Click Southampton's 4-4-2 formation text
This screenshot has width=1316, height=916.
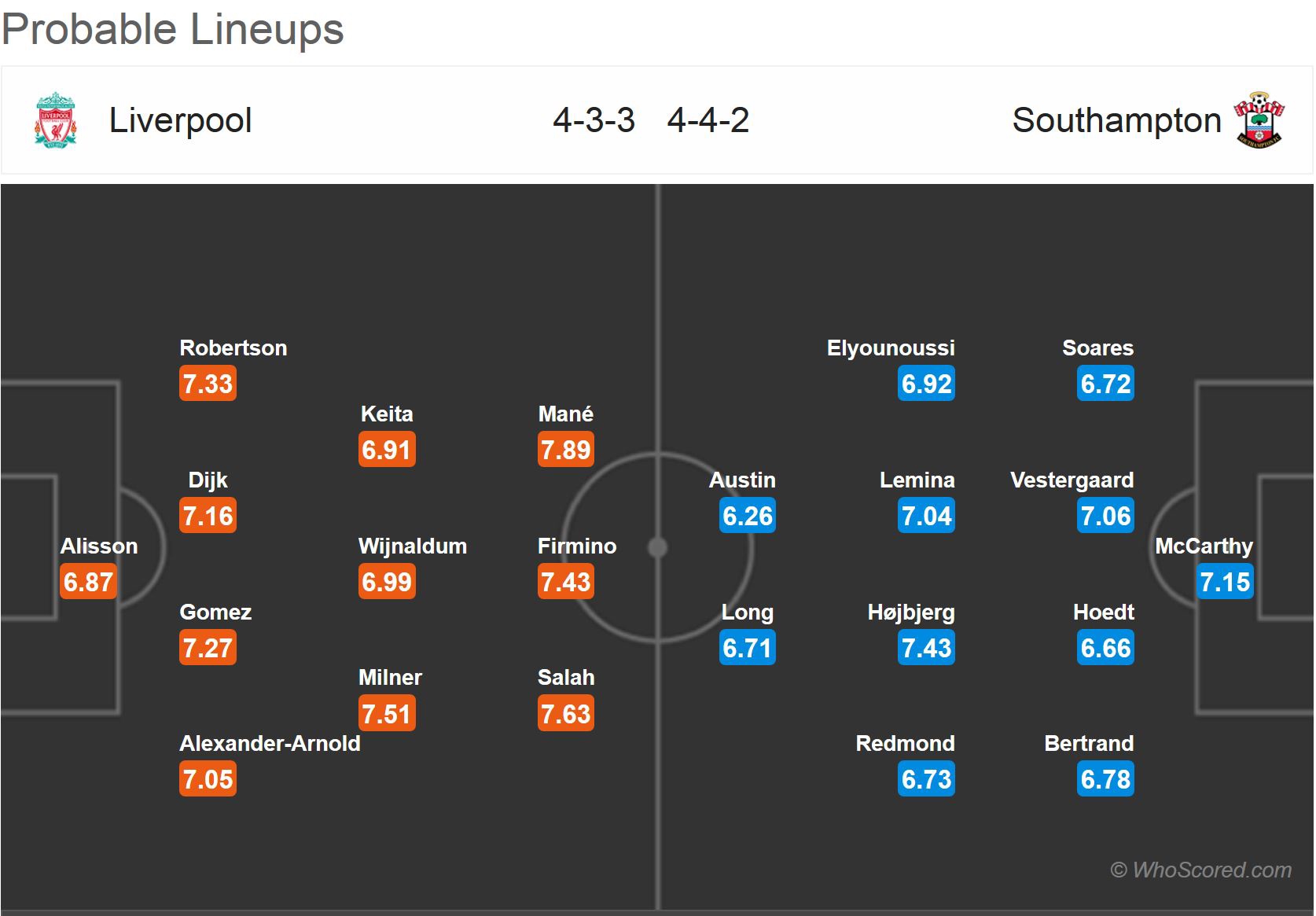[708, 120]
